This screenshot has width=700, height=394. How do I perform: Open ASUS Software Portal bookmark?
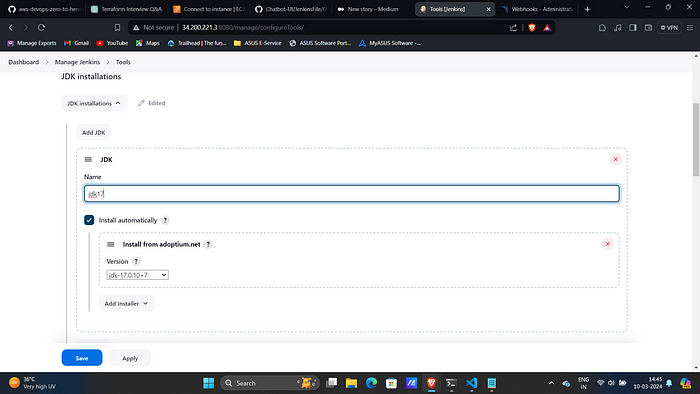coord(320,43)
